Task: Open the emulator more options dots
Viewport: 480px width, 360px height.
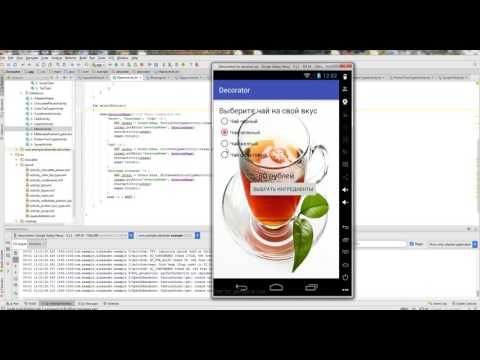Action: point(345,290)
